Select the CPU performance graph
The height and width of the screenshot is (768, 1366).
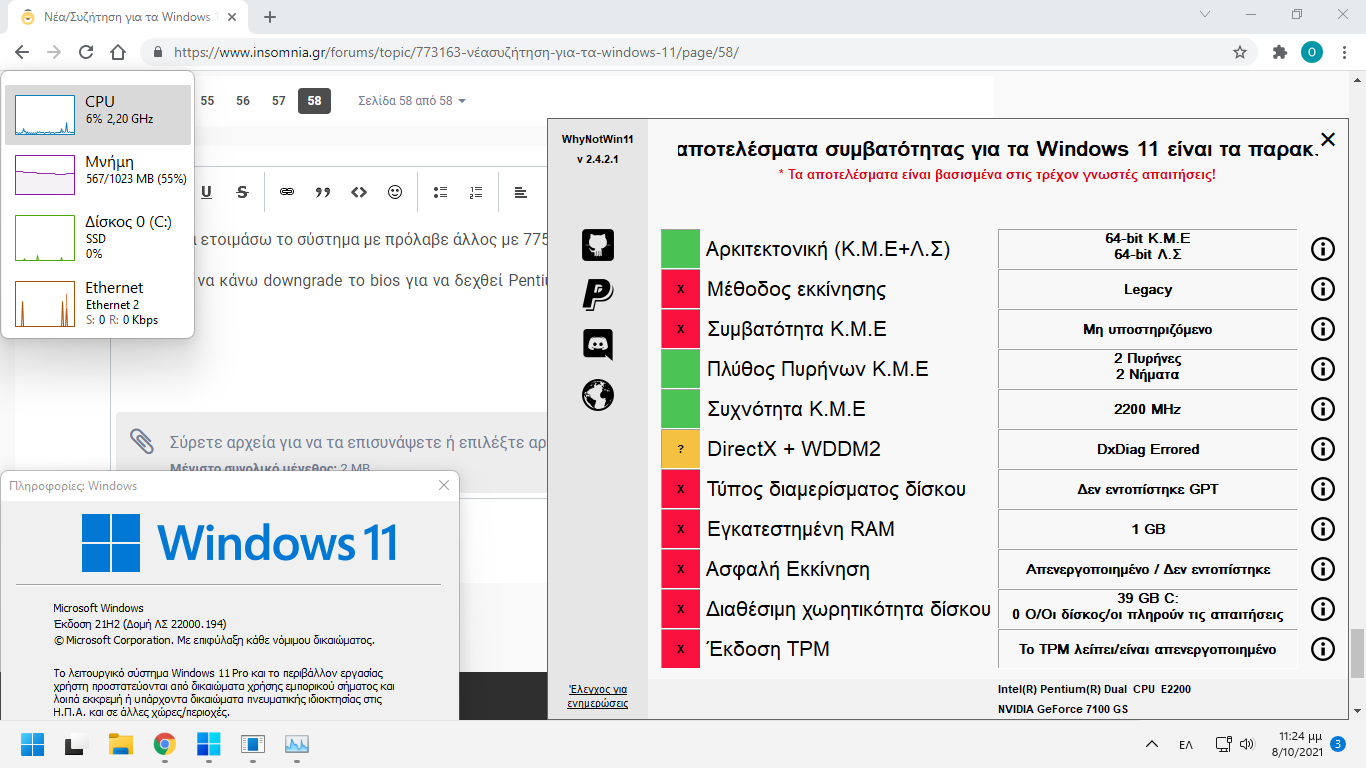point(98,115)
